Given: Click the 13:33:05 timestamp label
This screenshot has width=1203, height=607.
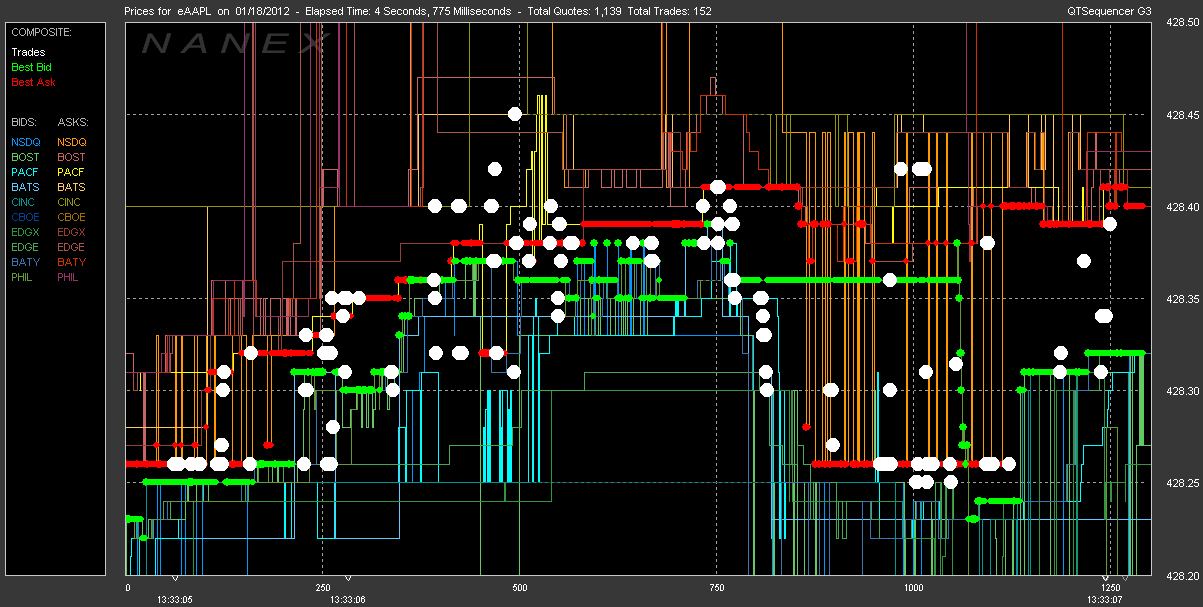Looking at the screenshot, I should (x=175, y=598).
